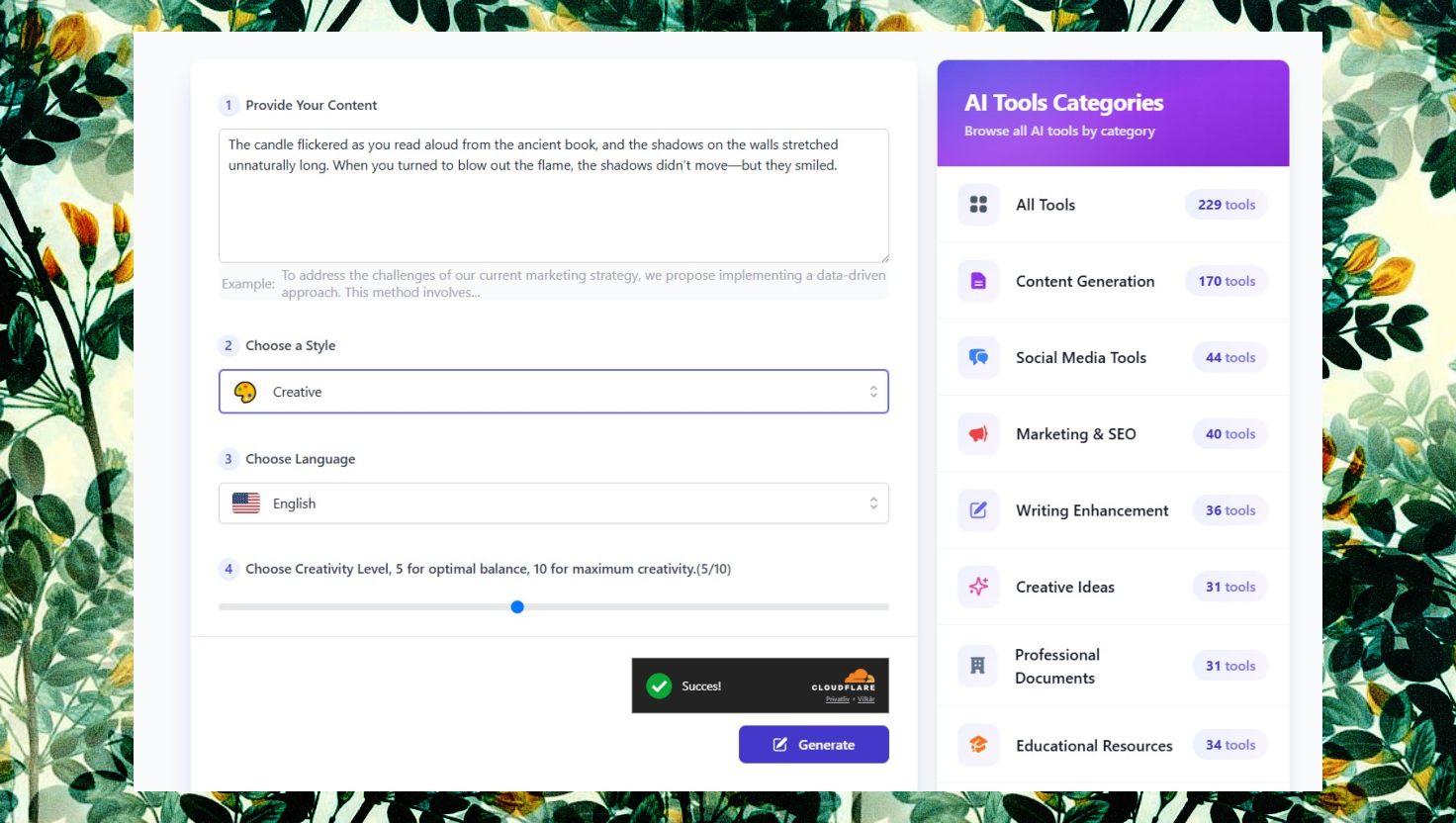This screenshot has width=1456, height=823.
Task: Click the Cloudflare logo in verification widget
Action: click(x=844, y=681)
